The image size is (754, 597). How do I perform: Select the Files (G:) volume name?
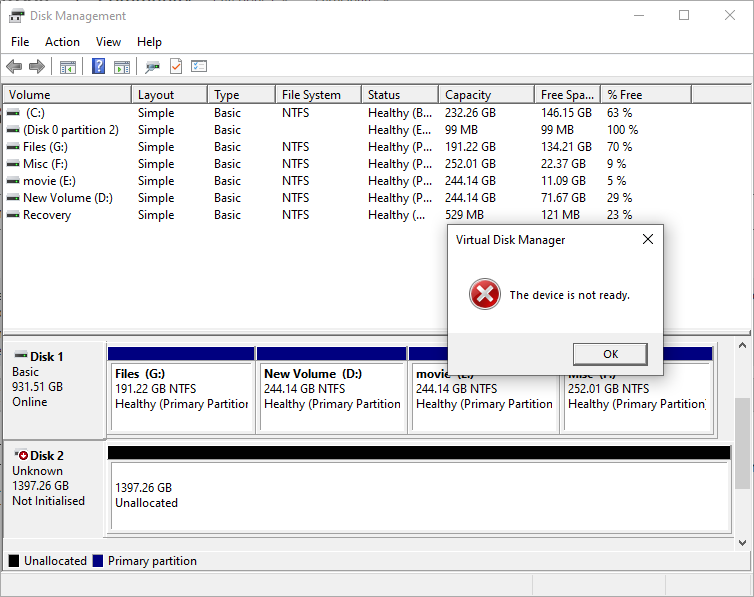(x=45, y=147)
